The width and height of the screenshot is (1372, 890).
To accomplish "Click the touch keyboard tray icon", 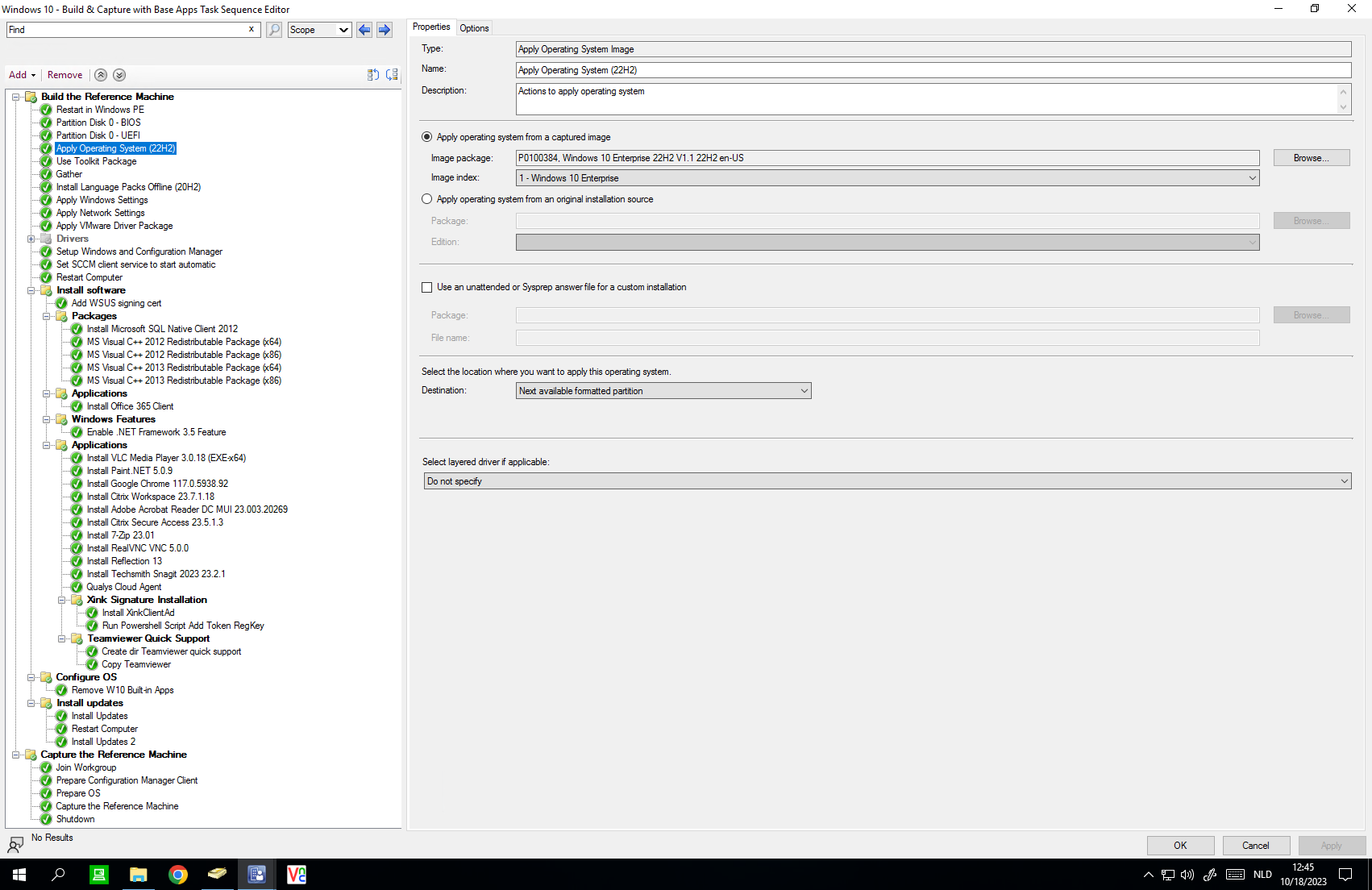I will [1235, 875].
